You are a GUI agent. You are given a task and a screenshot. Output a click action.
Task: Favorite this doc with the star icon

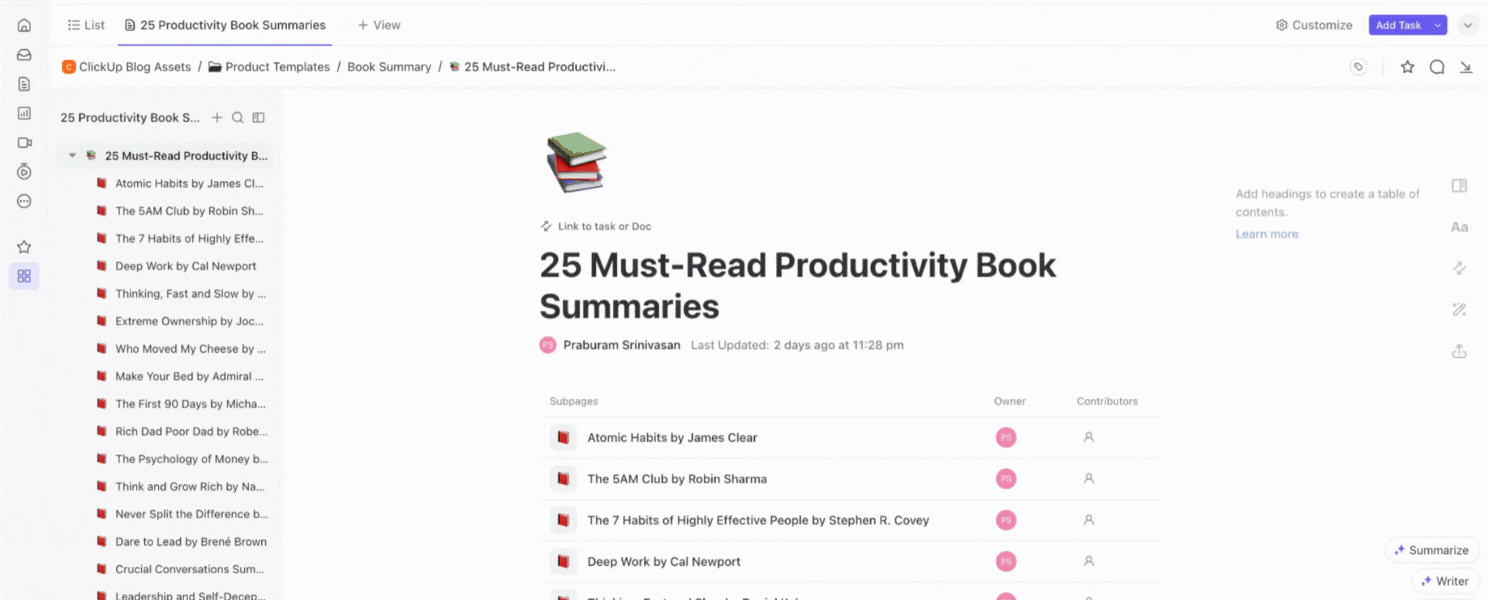click(x=1407, y=67)
